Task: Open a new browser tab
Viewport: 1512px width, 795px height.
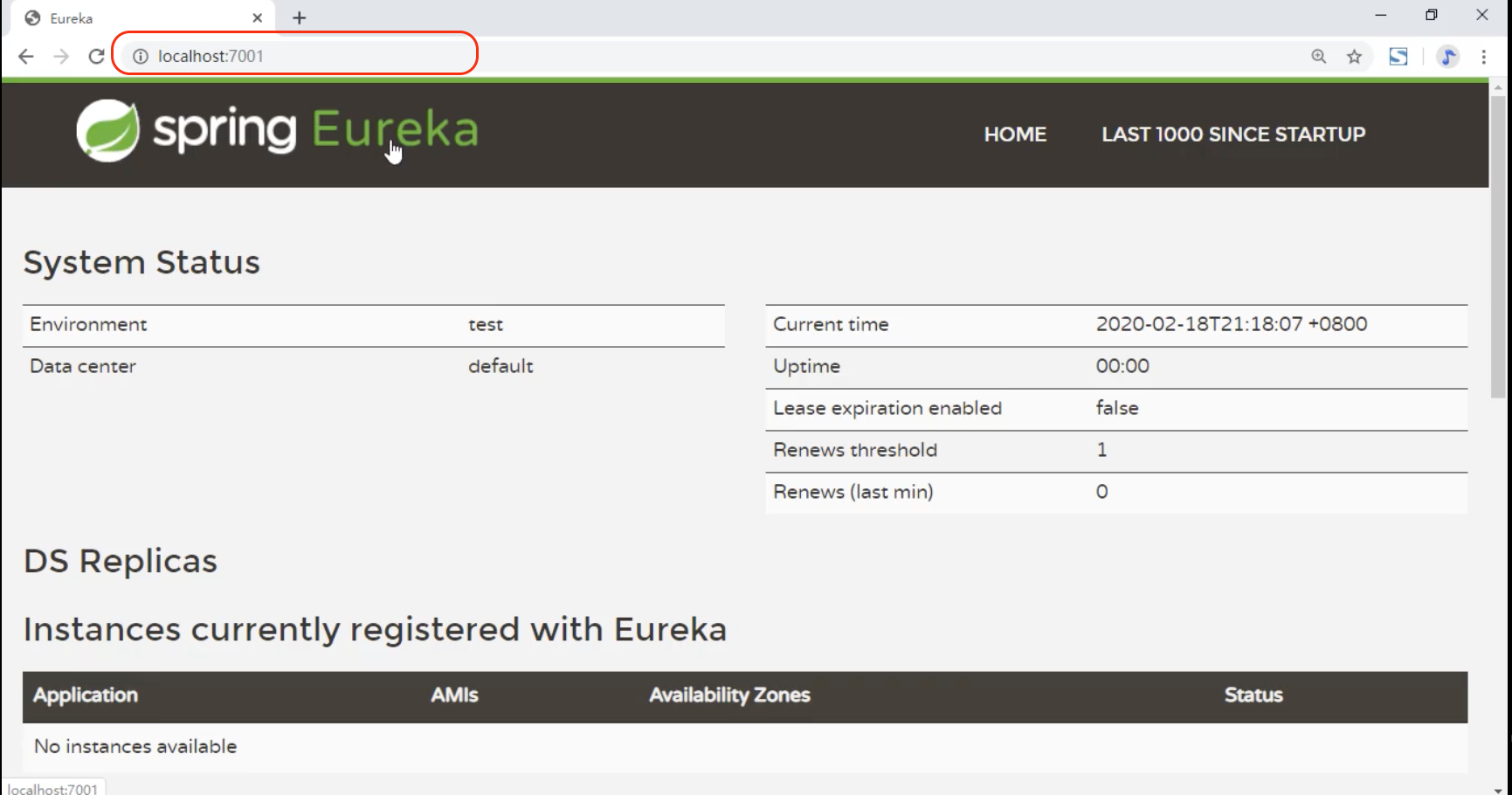Action: (x=300, y=17)
